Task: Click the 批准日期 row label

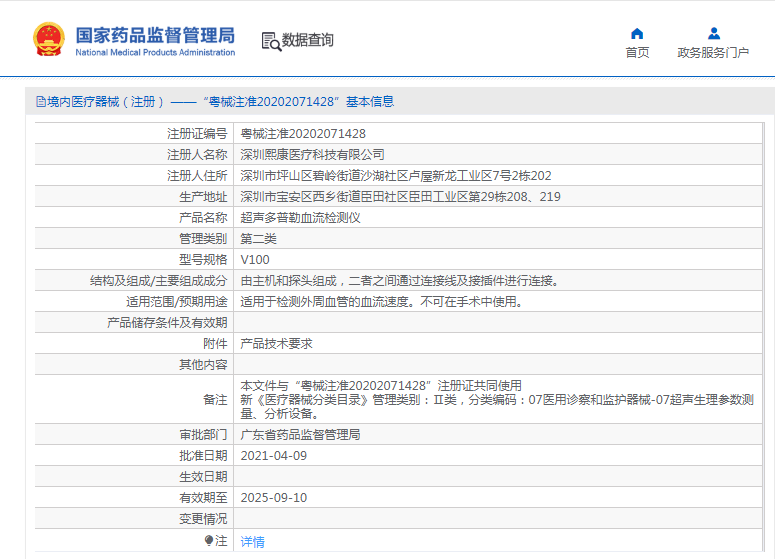Action: [x=203, y=456]
